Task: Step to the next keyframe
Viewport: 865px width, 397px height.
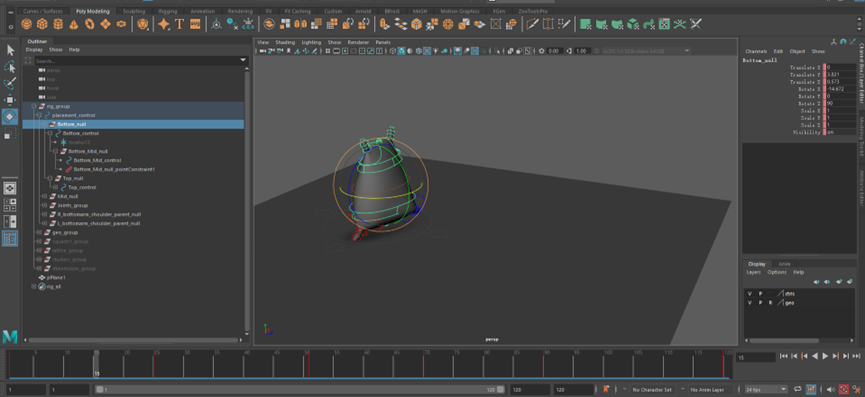Action: (x=836, y=356)
